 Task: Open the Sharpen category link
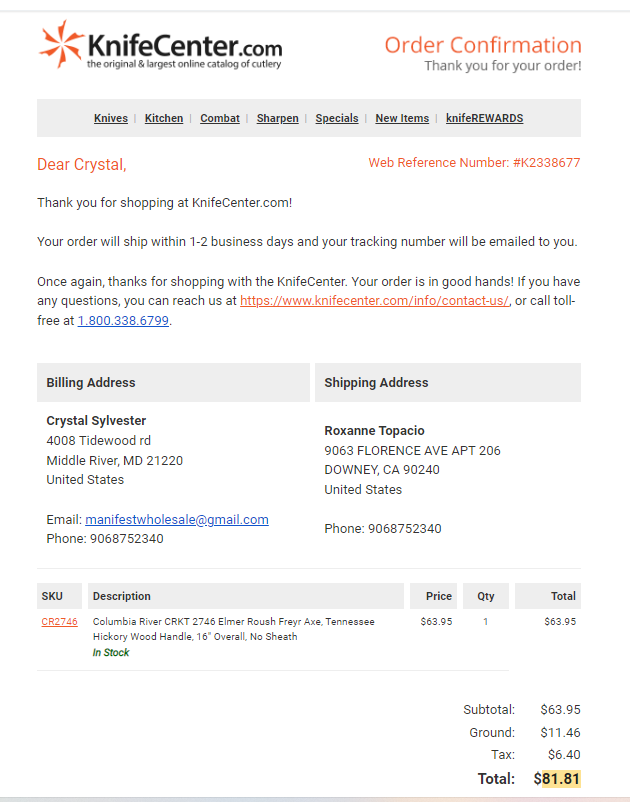click(278, 118)
